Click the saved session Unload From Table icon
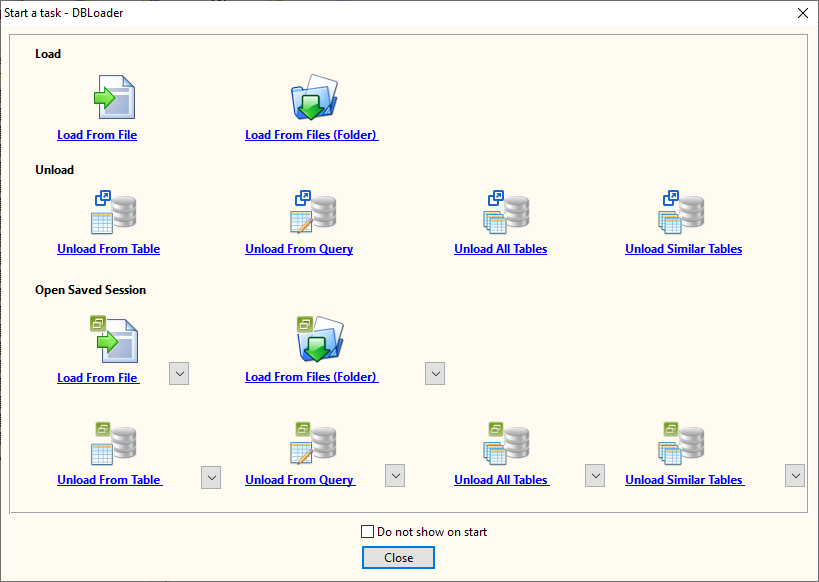This screenshot has height=582, width=819. pos(114,444)
